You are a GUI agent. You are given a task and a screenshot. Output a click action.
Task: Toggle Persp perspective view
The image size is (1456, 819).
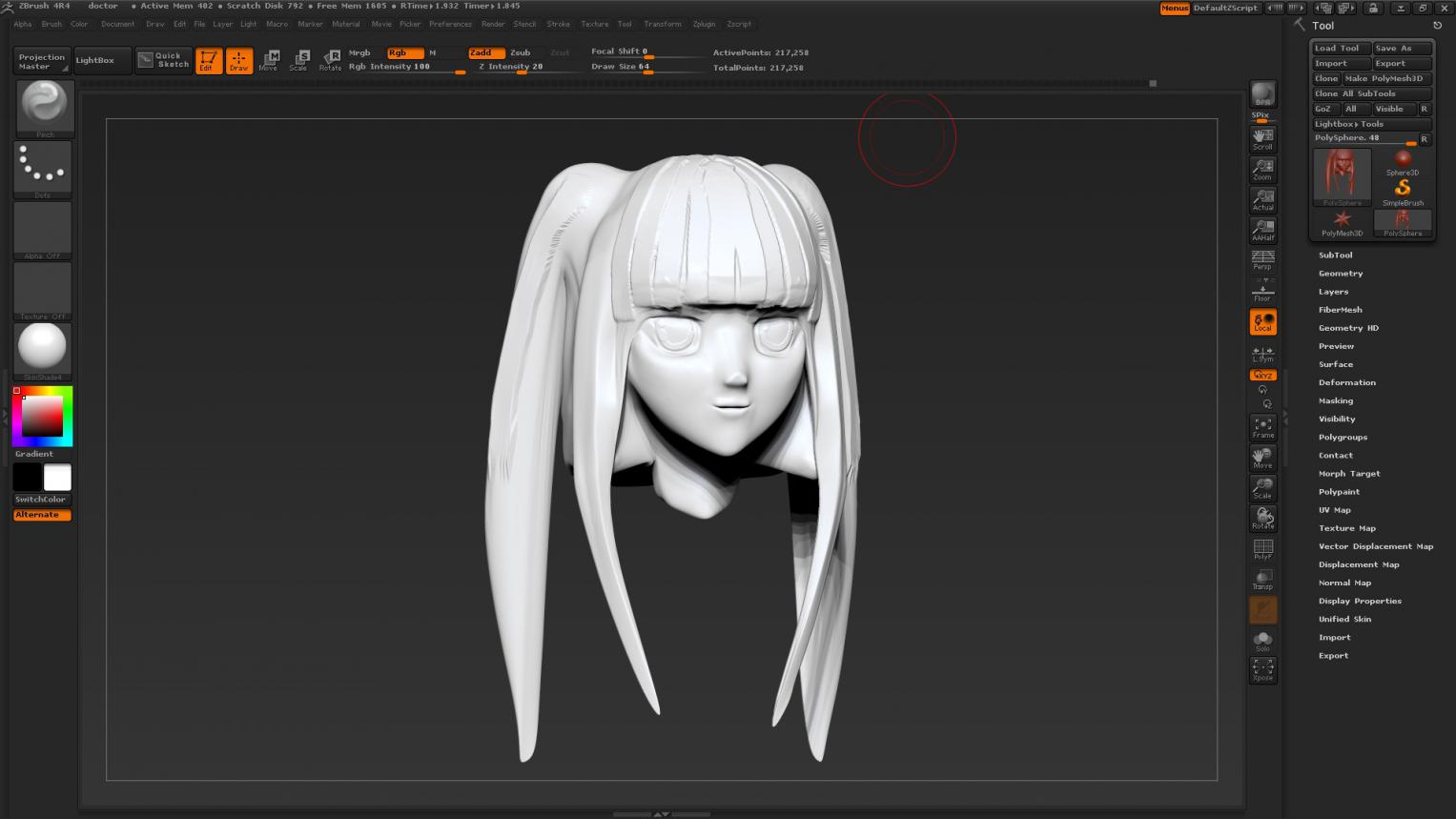(x=1262, y=260)
